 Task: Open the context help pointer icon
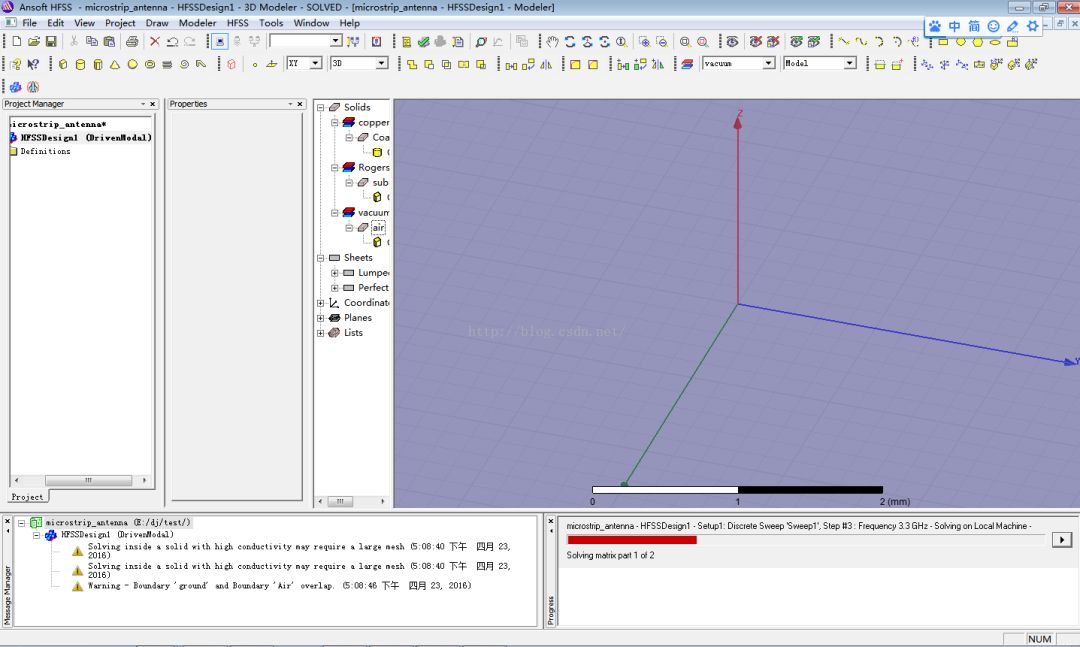pyautogui.click(x=33, y=64)
